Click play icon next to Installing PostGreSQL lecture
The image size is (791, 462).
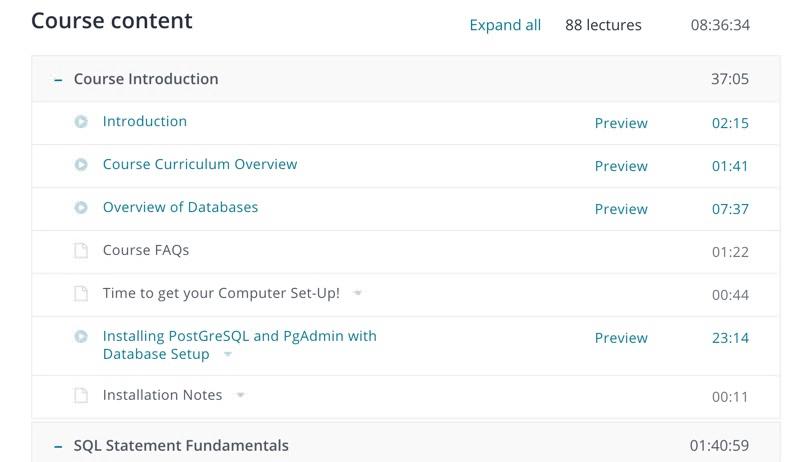pyautogui.click(x=81, y=336)
